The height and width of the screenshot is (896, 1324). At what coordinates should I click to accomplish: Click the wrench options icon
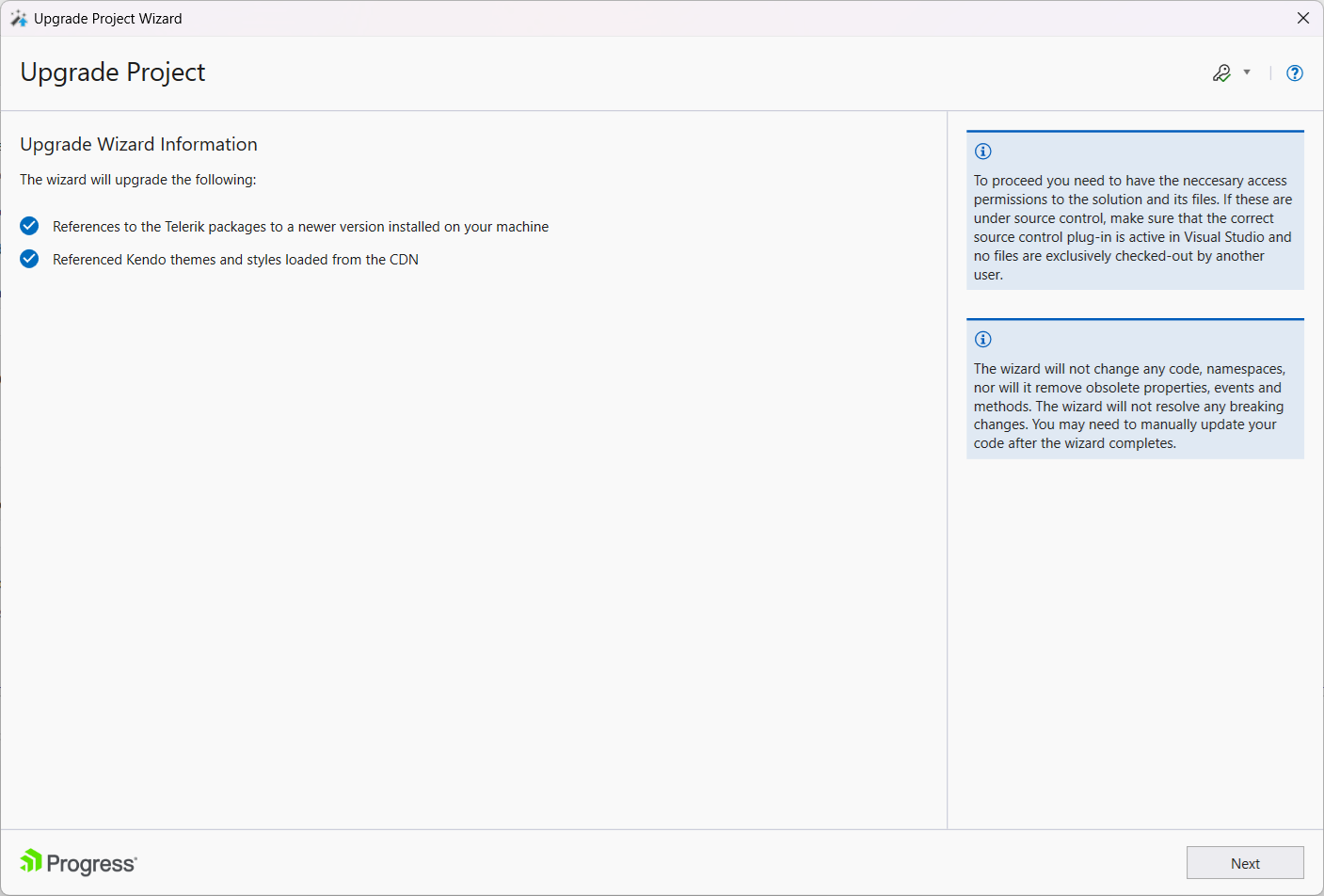click(1221, 73)
